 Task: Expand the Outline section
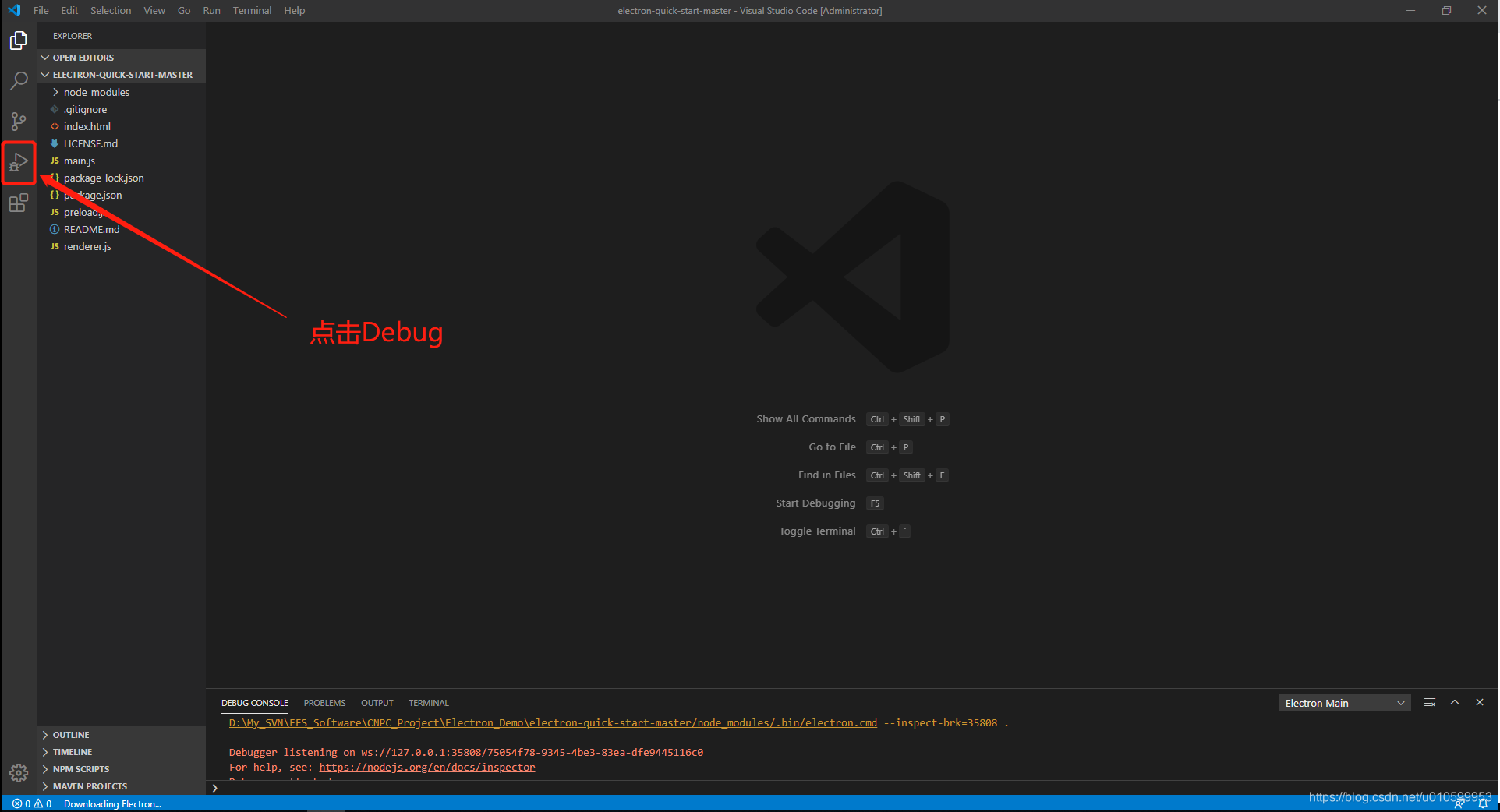122,735
